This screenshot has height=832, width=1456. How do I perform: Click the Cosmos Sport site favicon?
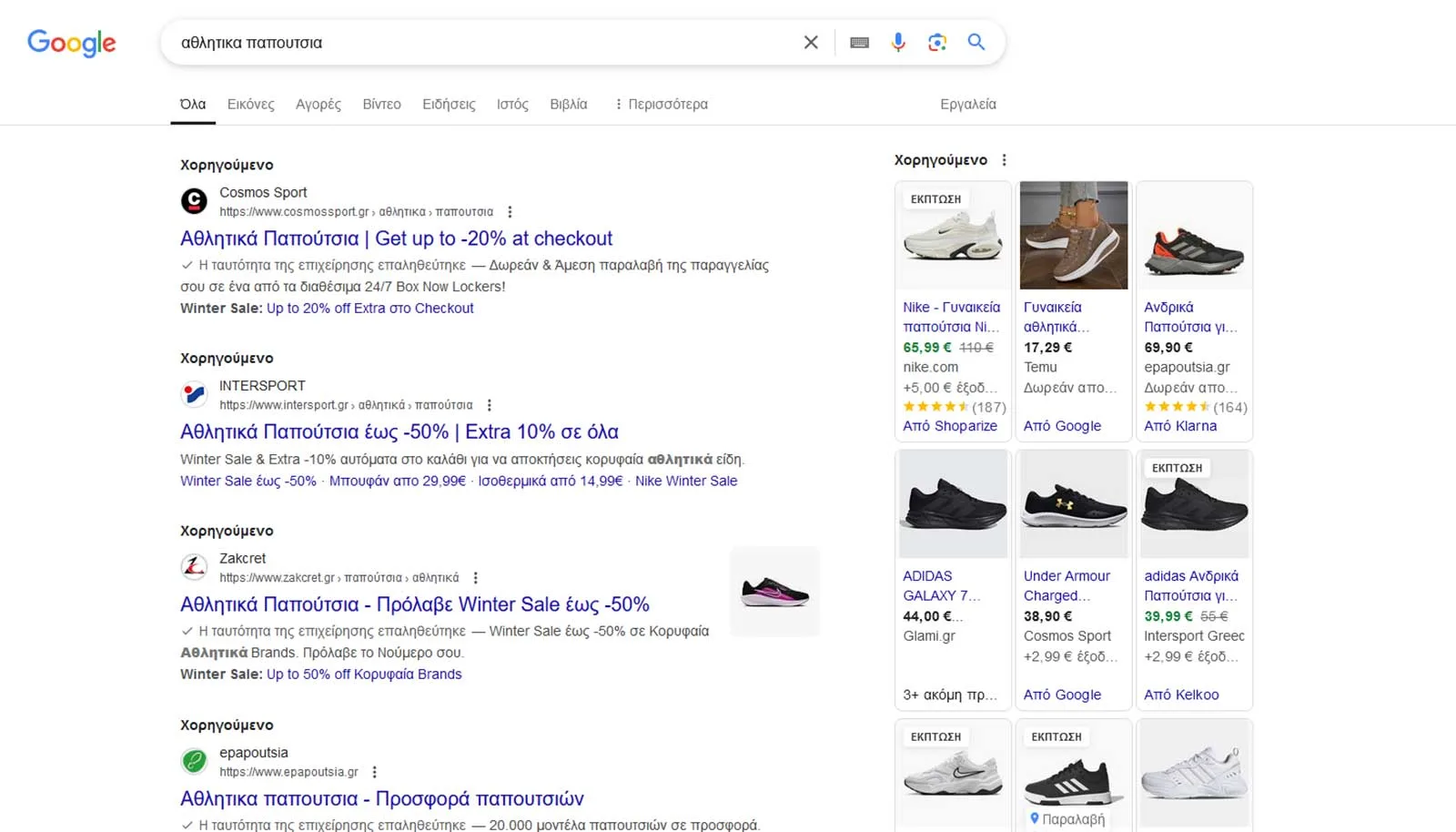click(x=194, y=201)
